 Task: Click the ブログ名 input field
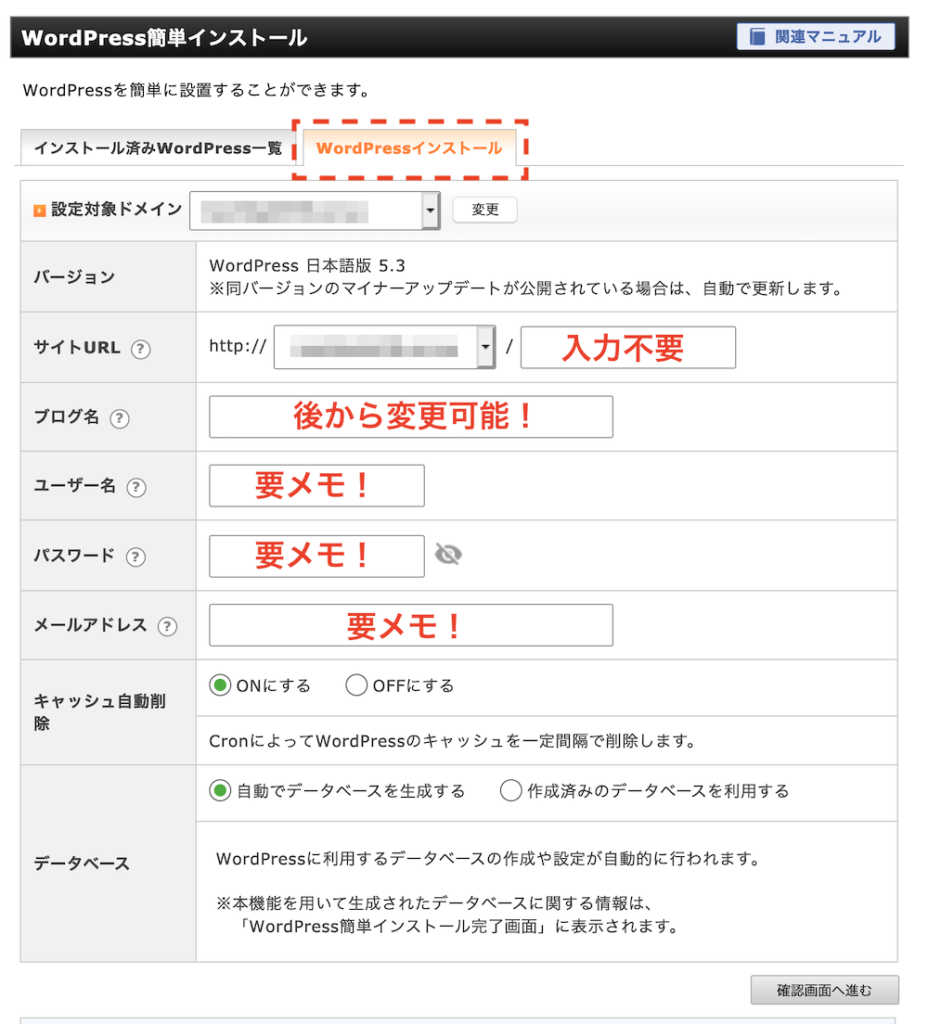point(411,417)
